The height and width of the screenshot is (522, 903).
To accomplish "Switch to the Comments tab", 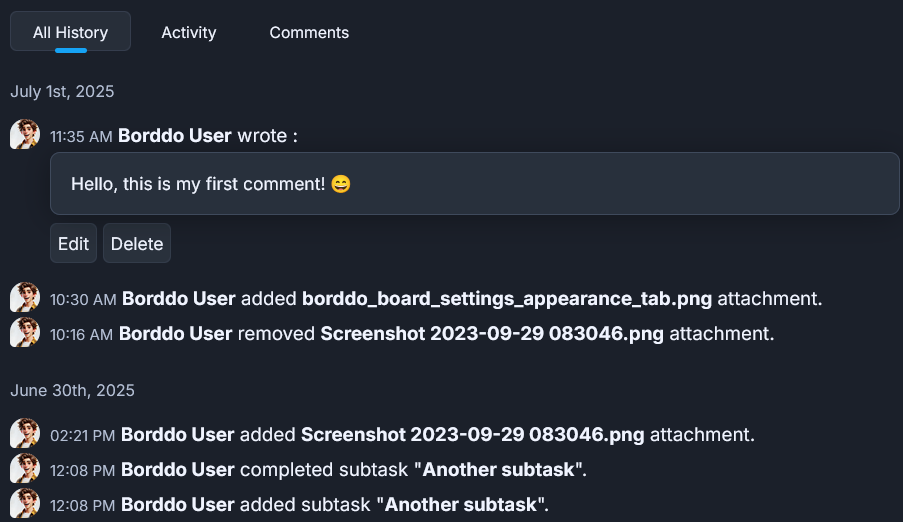I will click(x=309, y=32).
